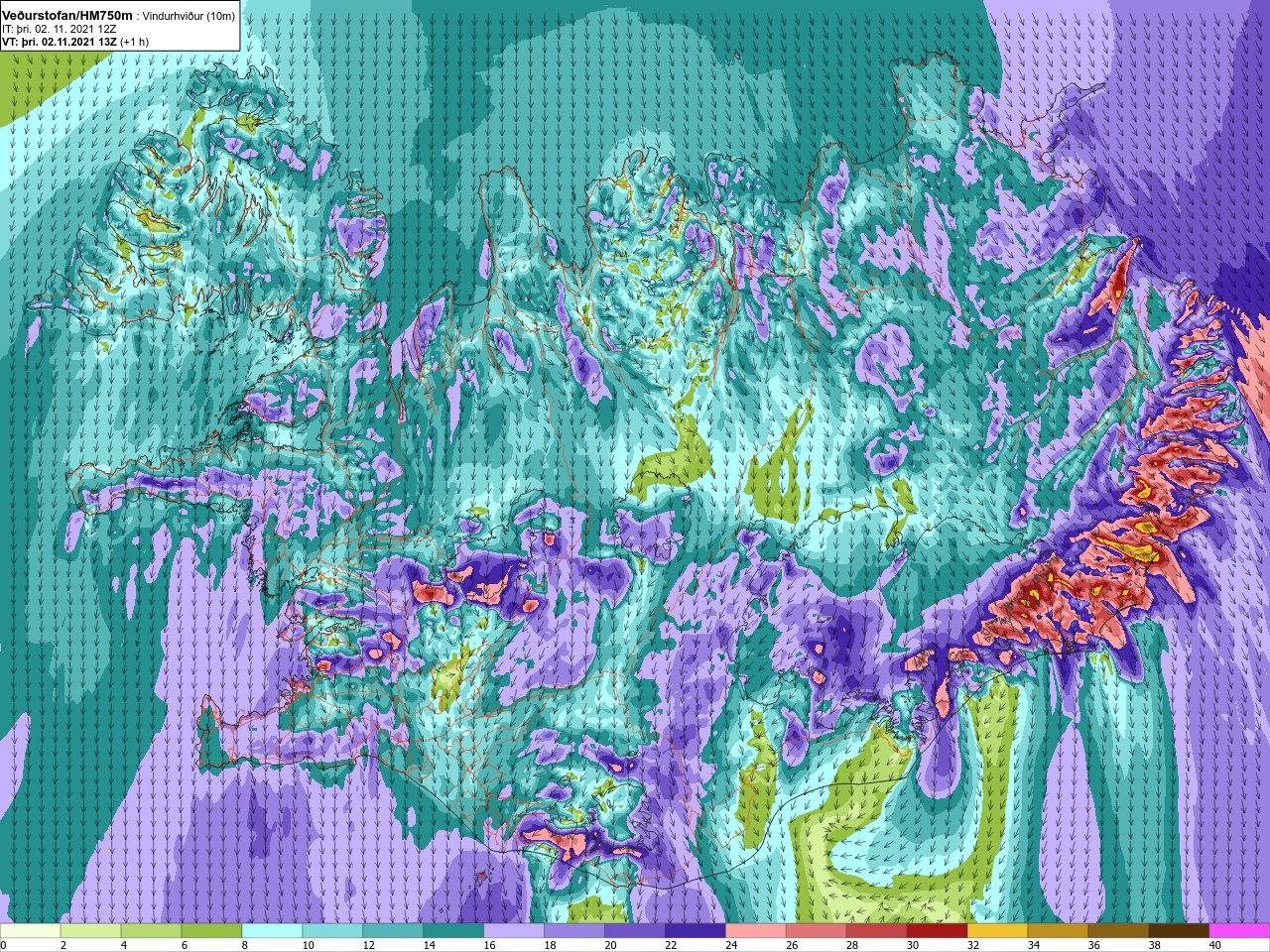Viewport: 1270px width, 952px height.
Task: Click the VT: þri. 02.11.2021 13Z line
Action: [75, 42]
